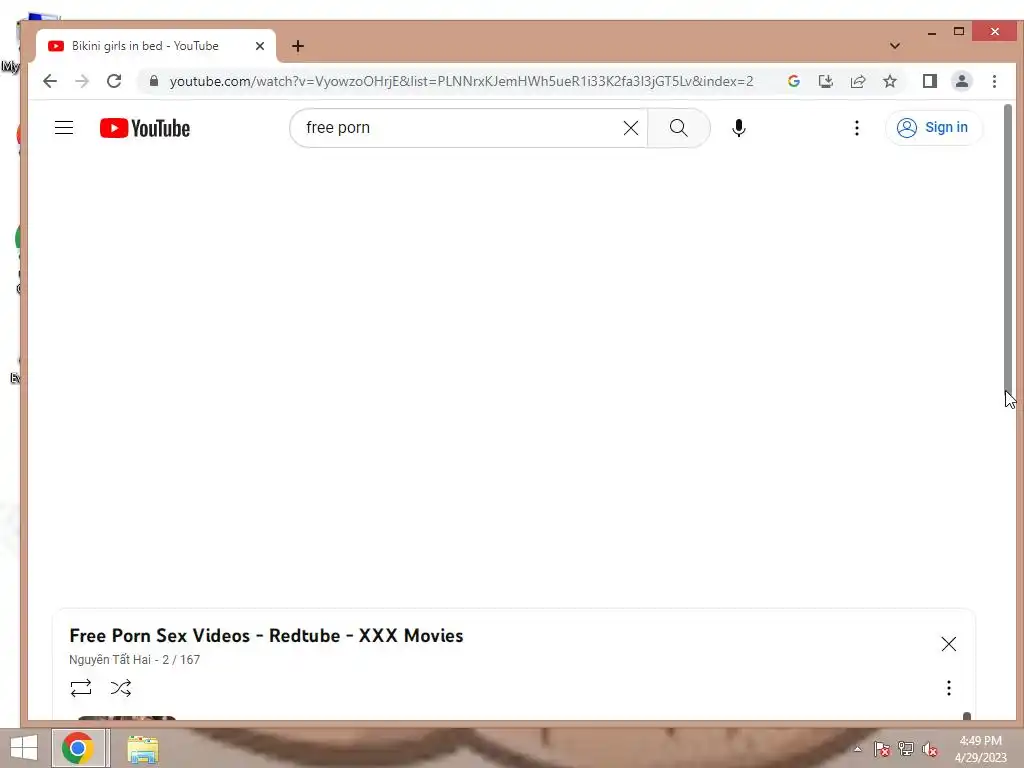
Task: Clear the search box text
Action: tap(631, 128)
